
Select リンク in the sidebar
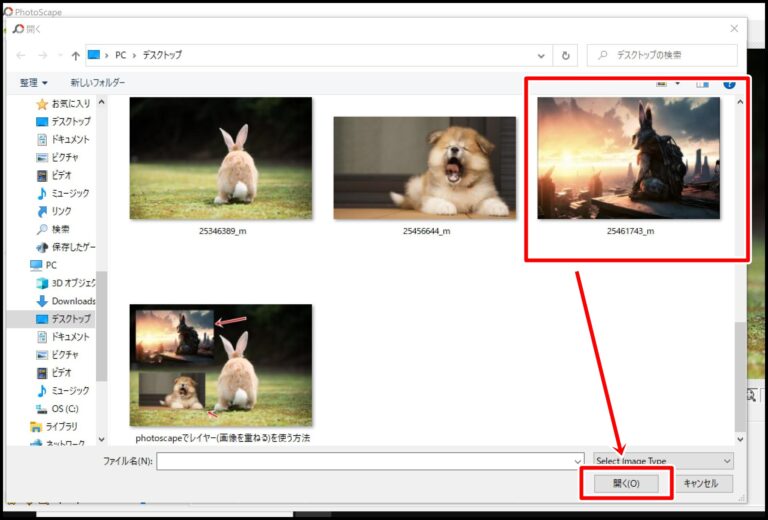pyautogui.click(x=54, y=212)
